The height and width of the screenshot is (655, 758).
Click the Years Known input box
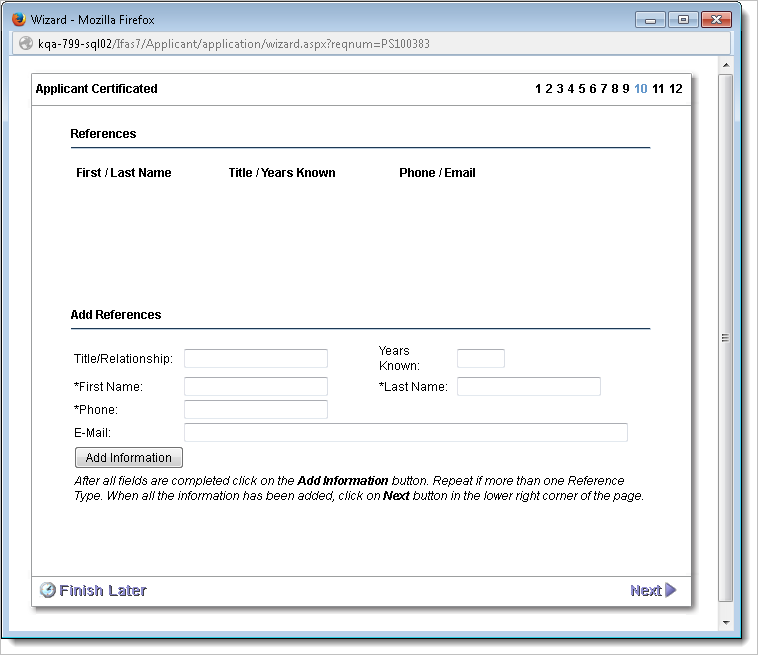[480, 358]
